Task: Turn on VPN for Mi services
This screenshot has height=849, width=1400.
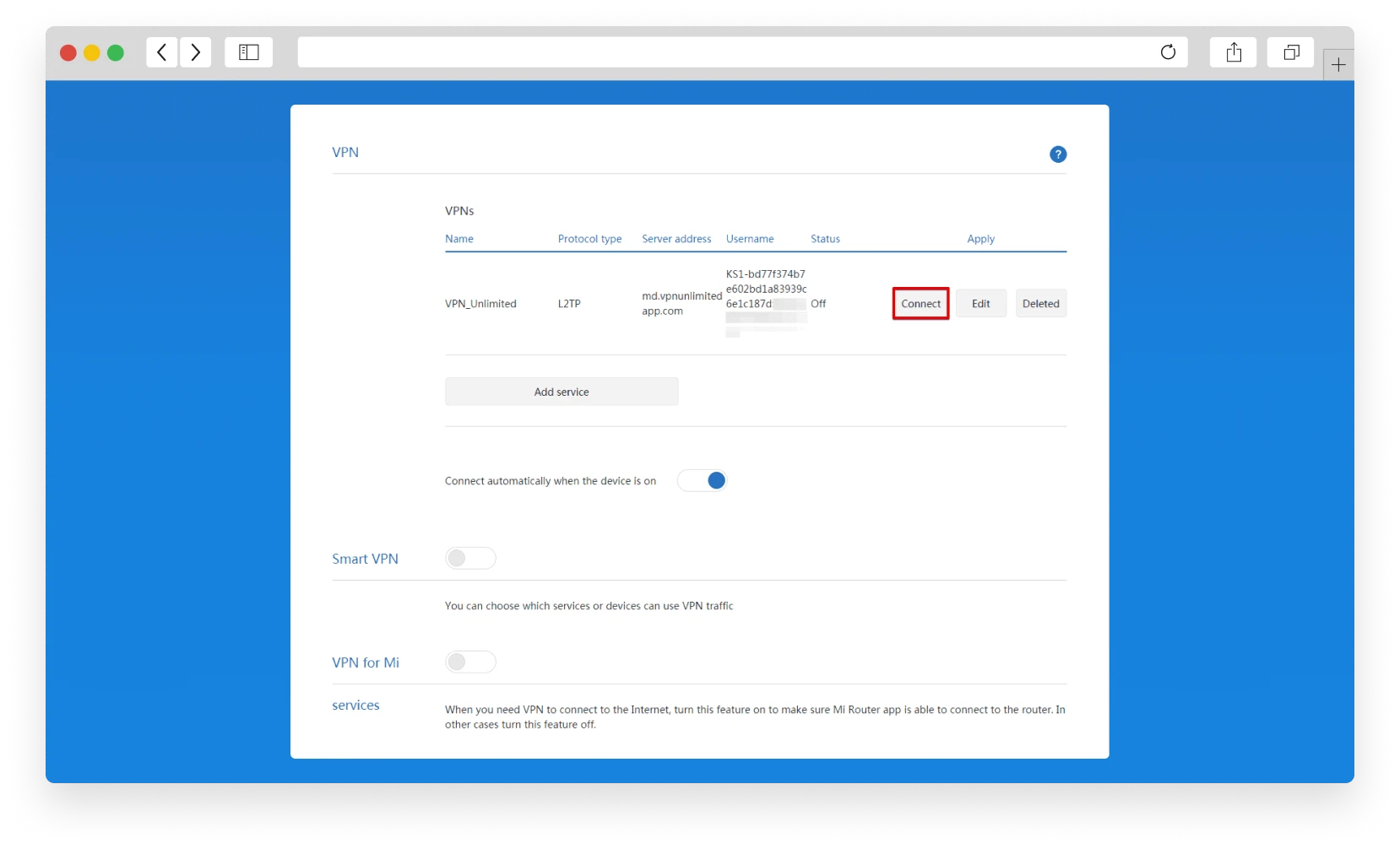Action: 470,662
